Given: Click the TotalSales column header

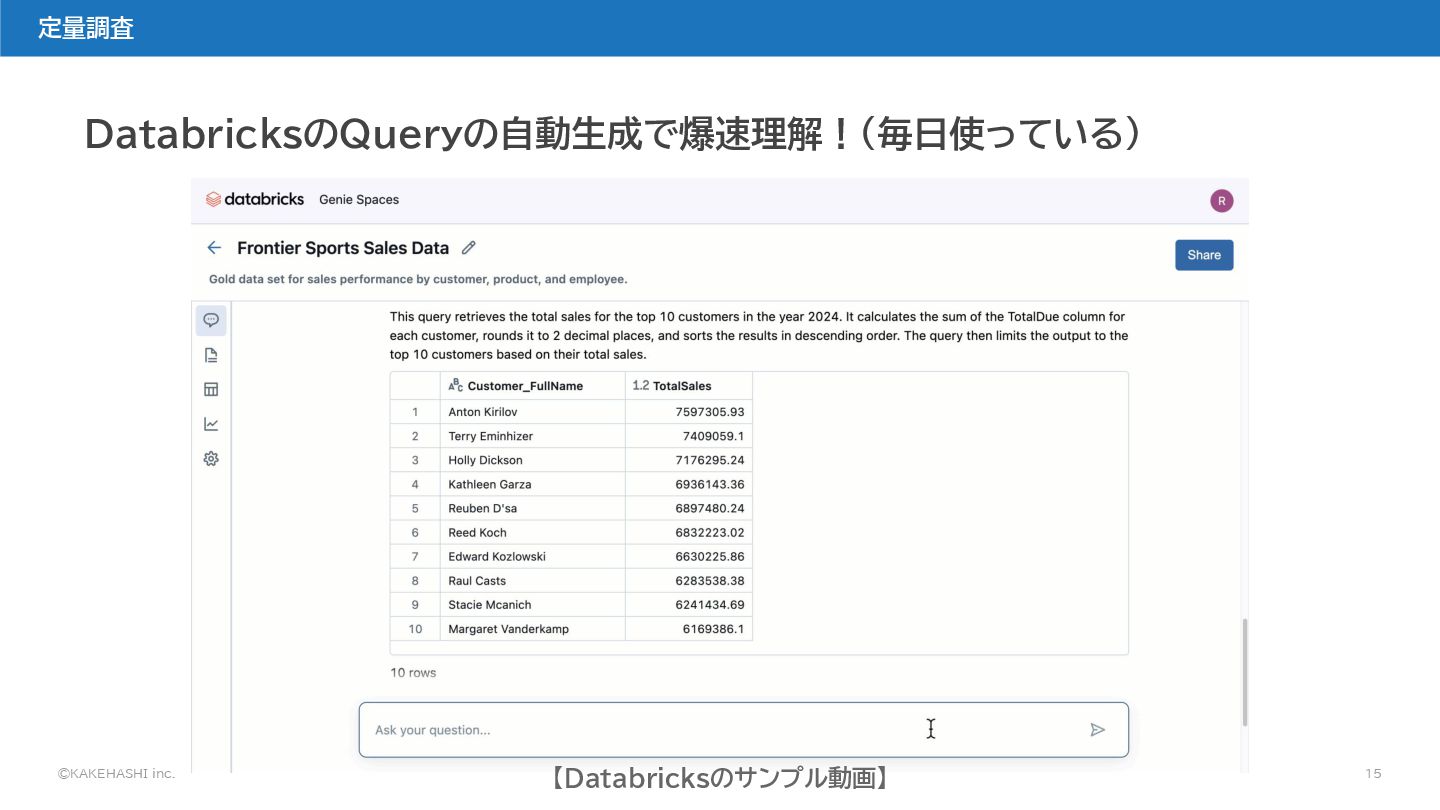Looking at the screenshot, I should [x=689, y=386].
